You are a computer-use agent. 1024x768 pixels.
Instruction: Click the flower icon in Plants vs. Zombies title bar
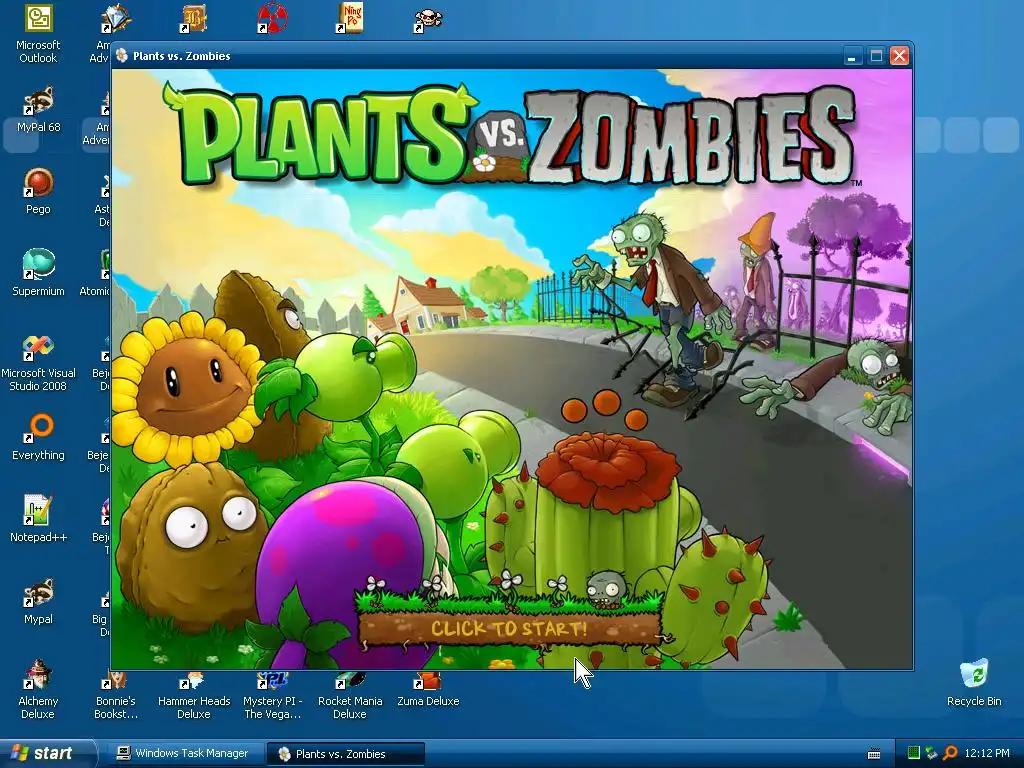[121, 56]
